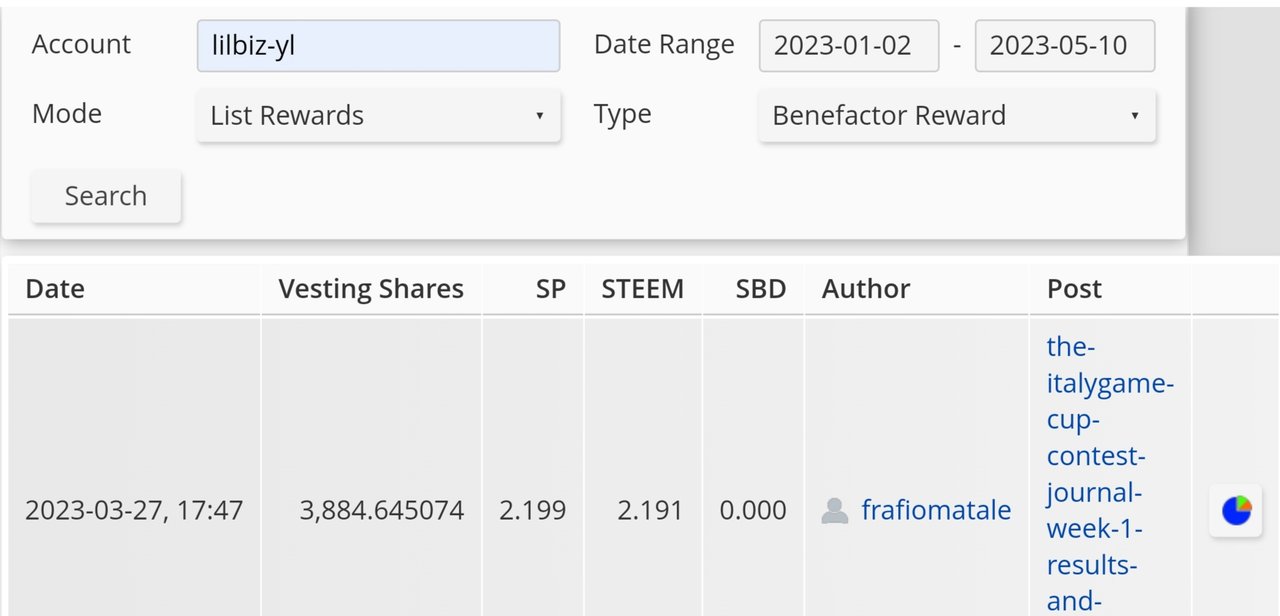Click the 2023-03-27, 17:47 date cell
The height and width of the screenshot is (616, 1280).
134,511
